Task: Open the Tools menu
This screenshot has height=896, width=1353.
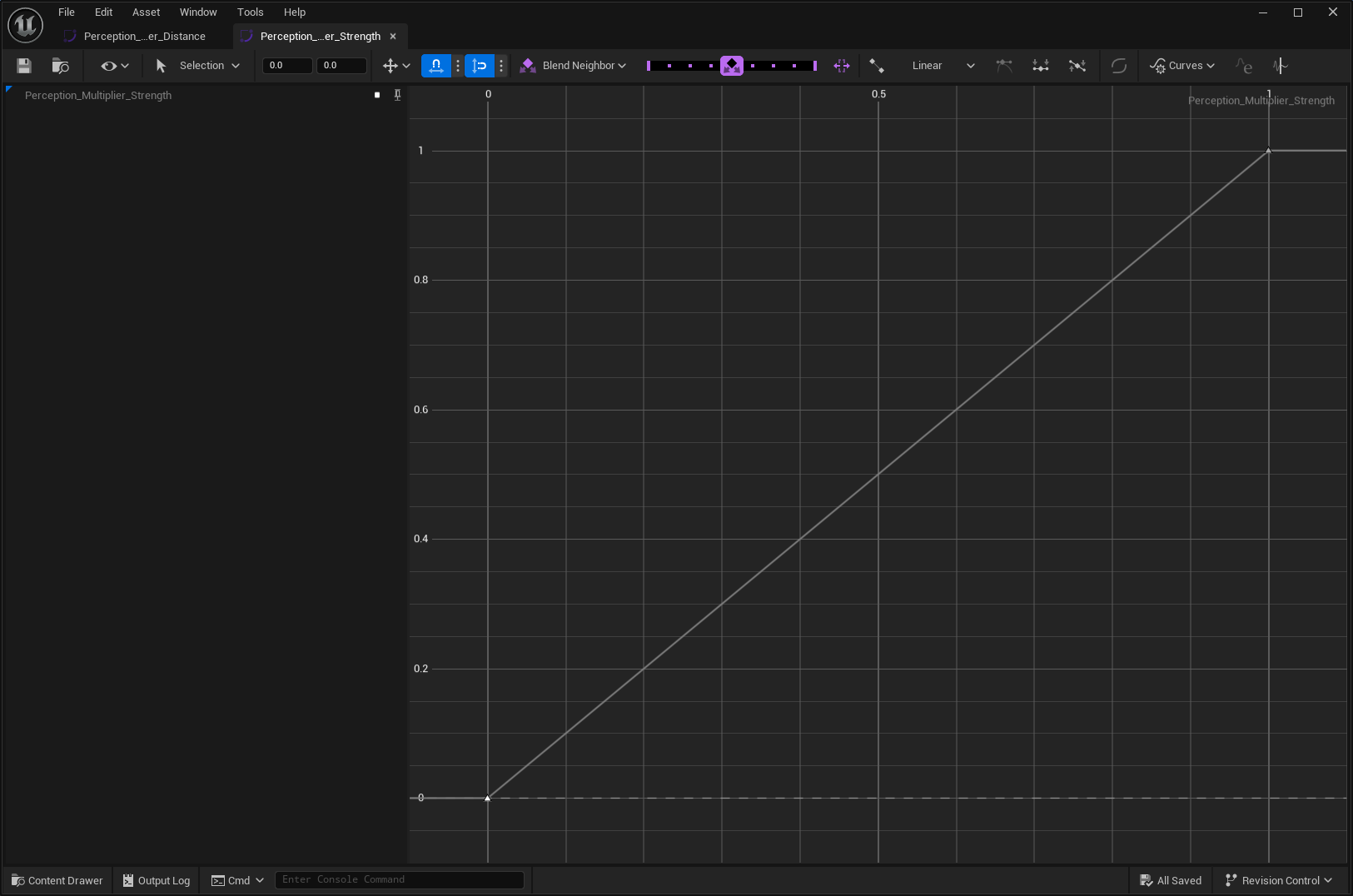Action: coord(250,12)
